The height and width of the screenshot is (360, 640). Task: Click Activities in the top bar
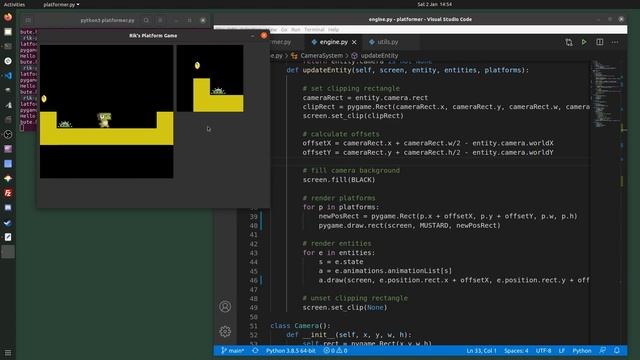(14, 4)
